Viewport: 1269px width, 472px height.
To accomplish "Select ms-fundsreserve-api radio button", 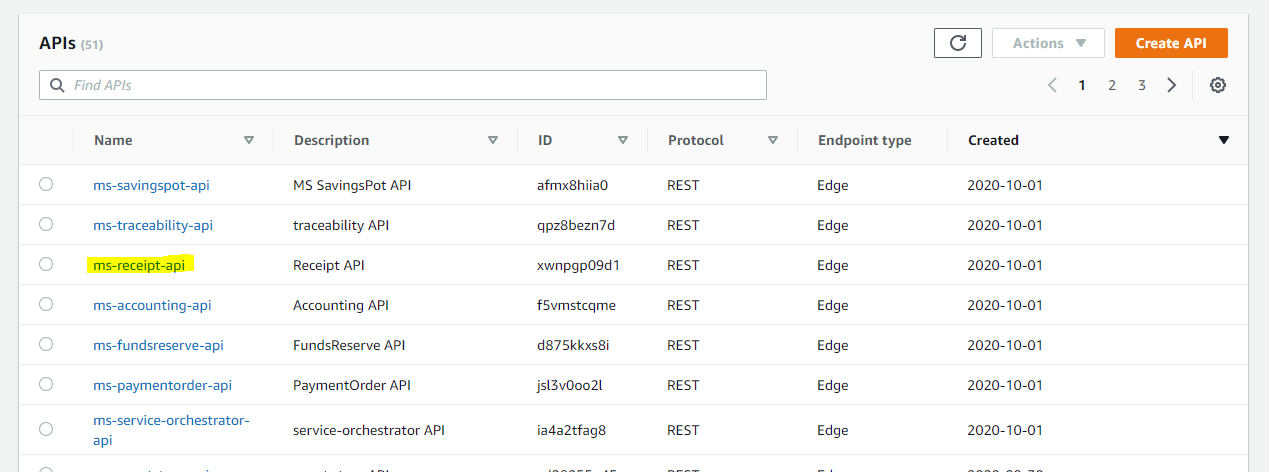I will 46,344.
